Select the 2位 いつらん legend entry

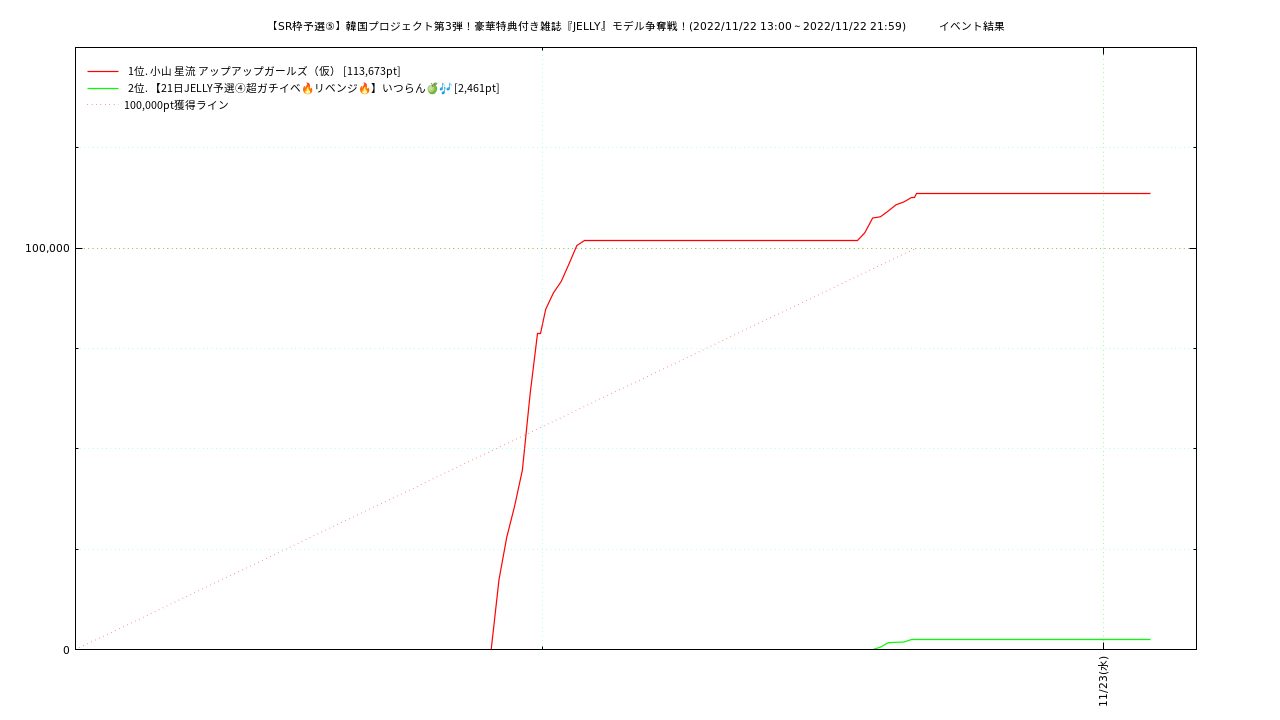coord(313,88)
